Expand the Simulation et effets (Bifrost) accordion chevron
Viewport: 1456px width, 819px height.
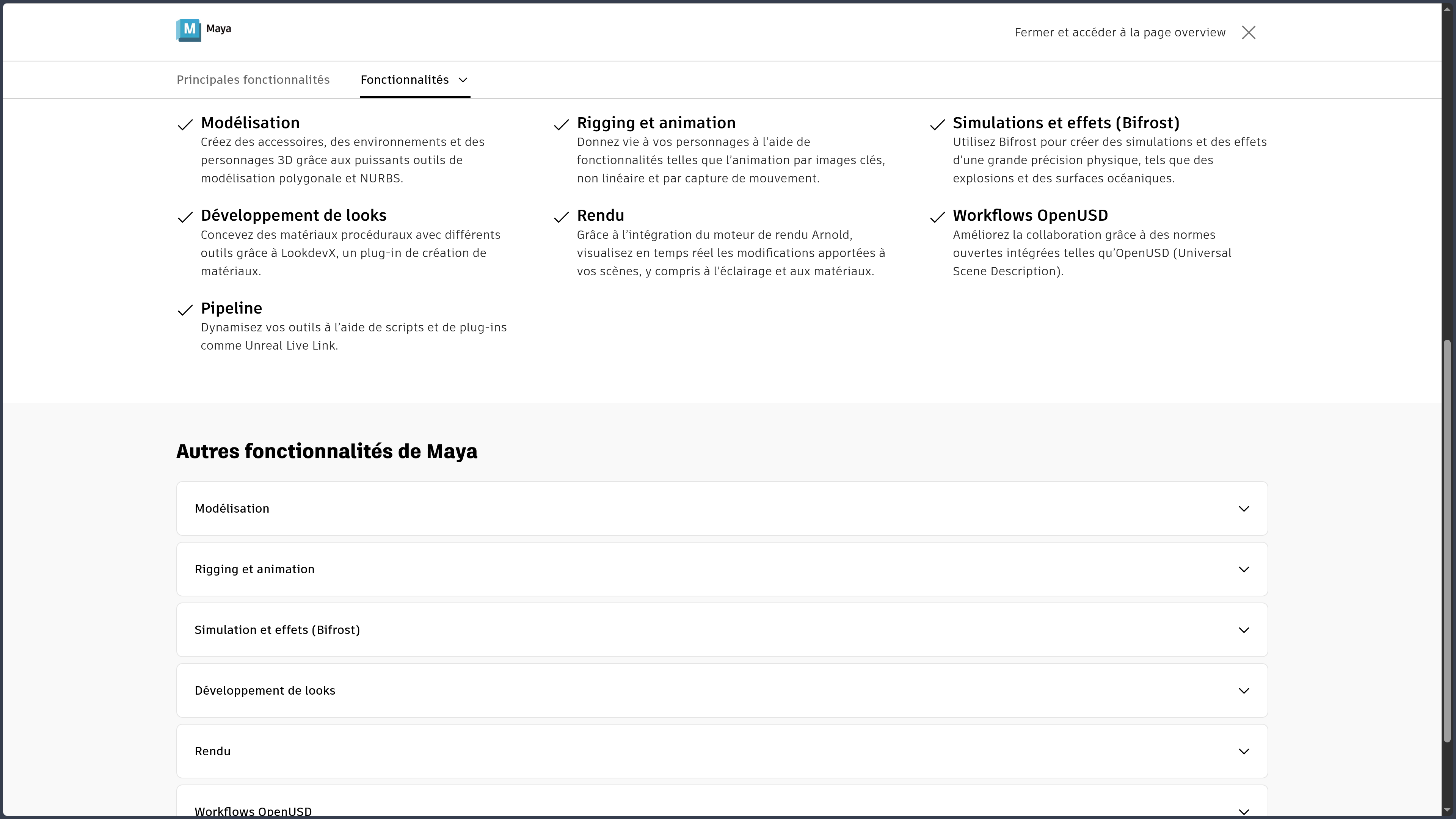(x=1244, y=630)
